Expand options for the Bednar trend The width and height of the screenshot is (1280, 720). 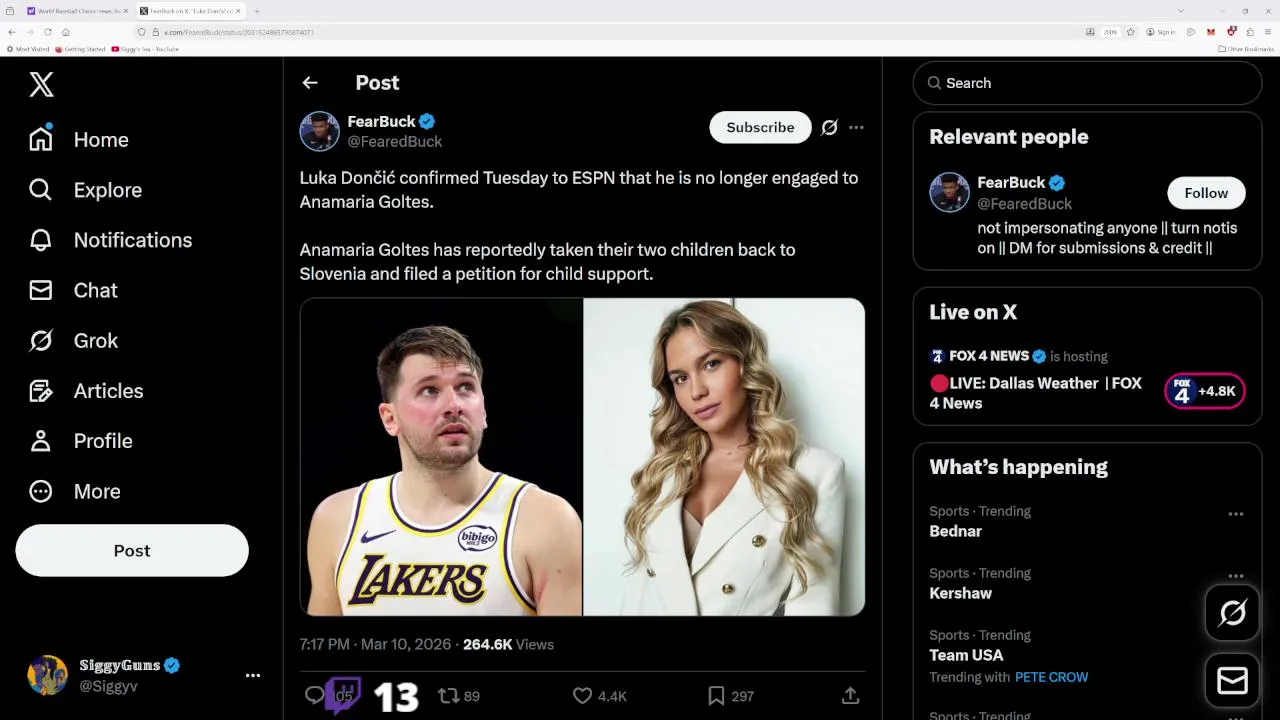[x=1236, y=514]
